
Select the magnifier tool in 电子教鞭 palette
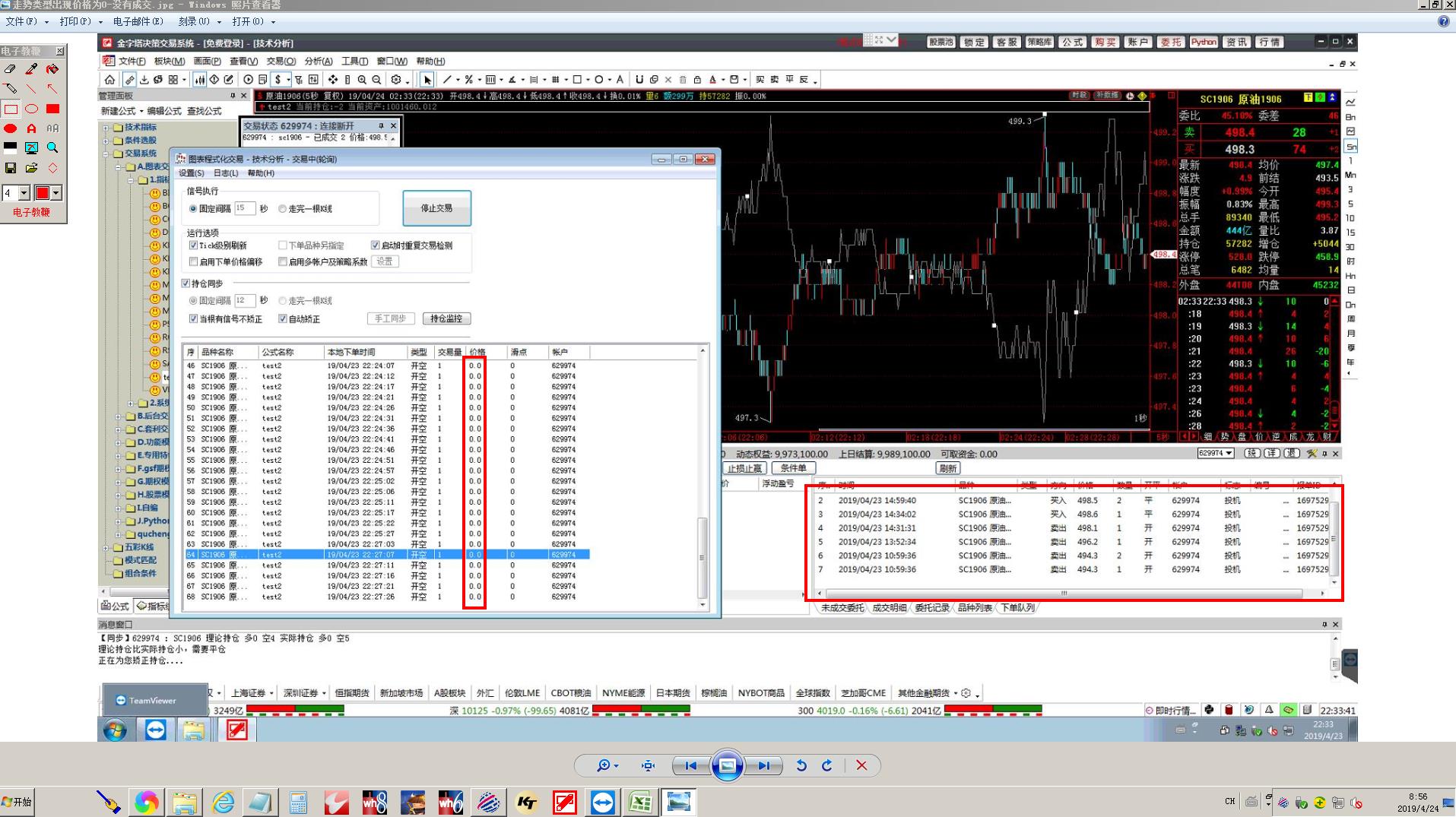[x=52, y=147]
